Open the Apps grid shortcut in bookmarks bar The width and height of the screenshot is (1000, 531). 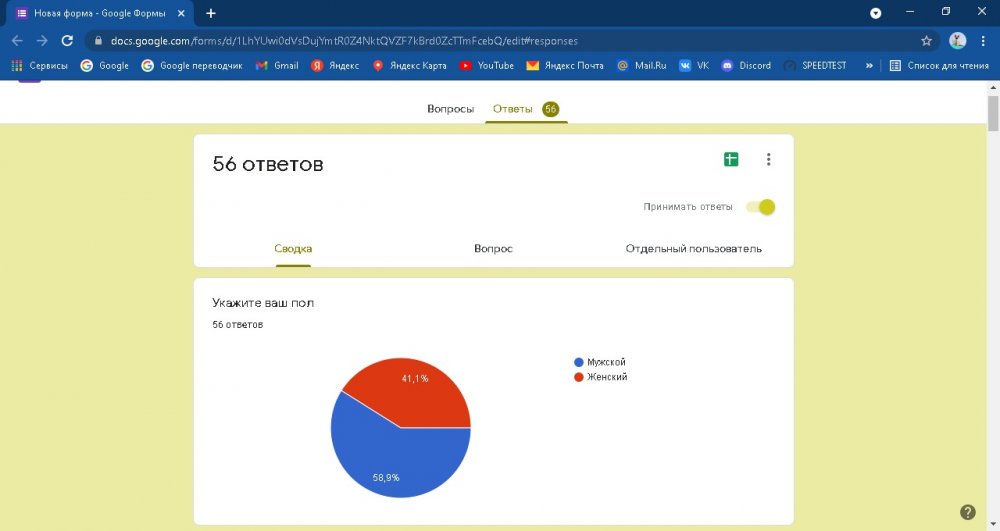pyautogui.click(x=17, y=66)
